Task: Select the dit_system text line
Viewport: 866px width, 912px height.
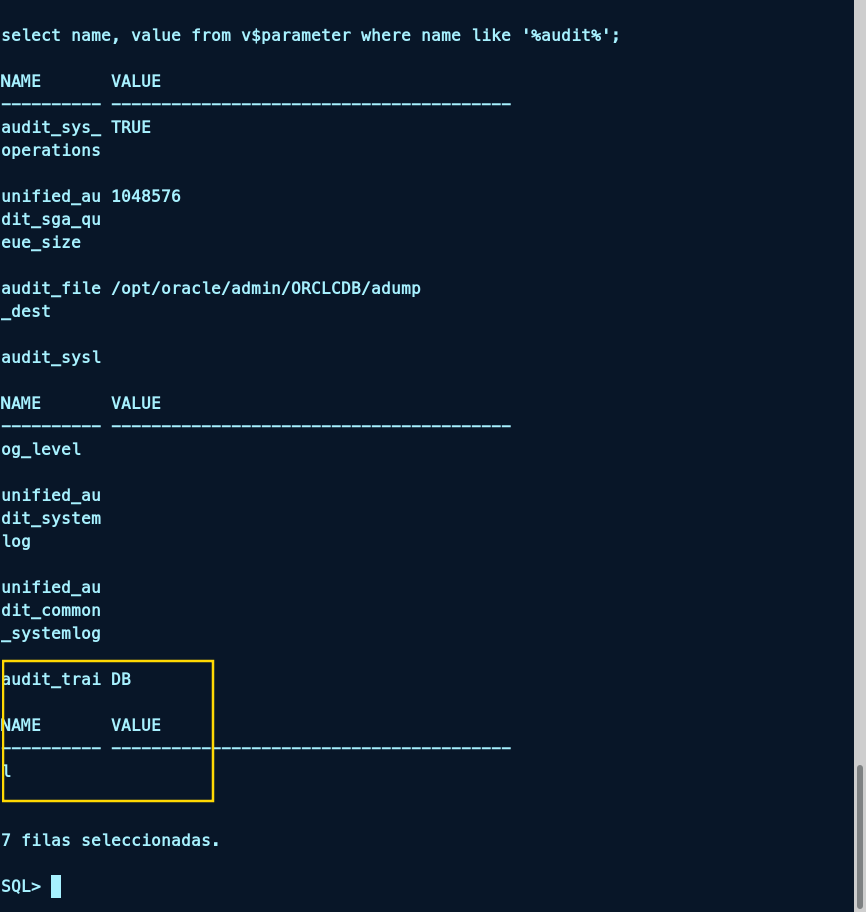Action: click(x=51, y=518)
